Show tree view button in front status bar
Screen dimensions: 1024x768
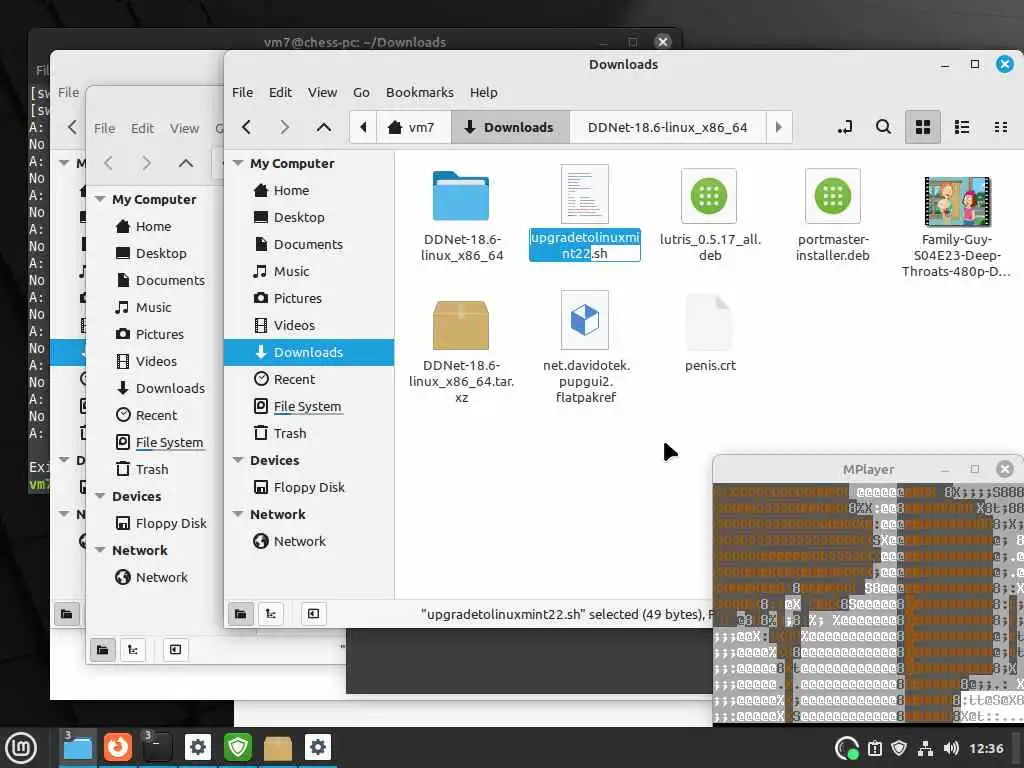click(271, 614)
